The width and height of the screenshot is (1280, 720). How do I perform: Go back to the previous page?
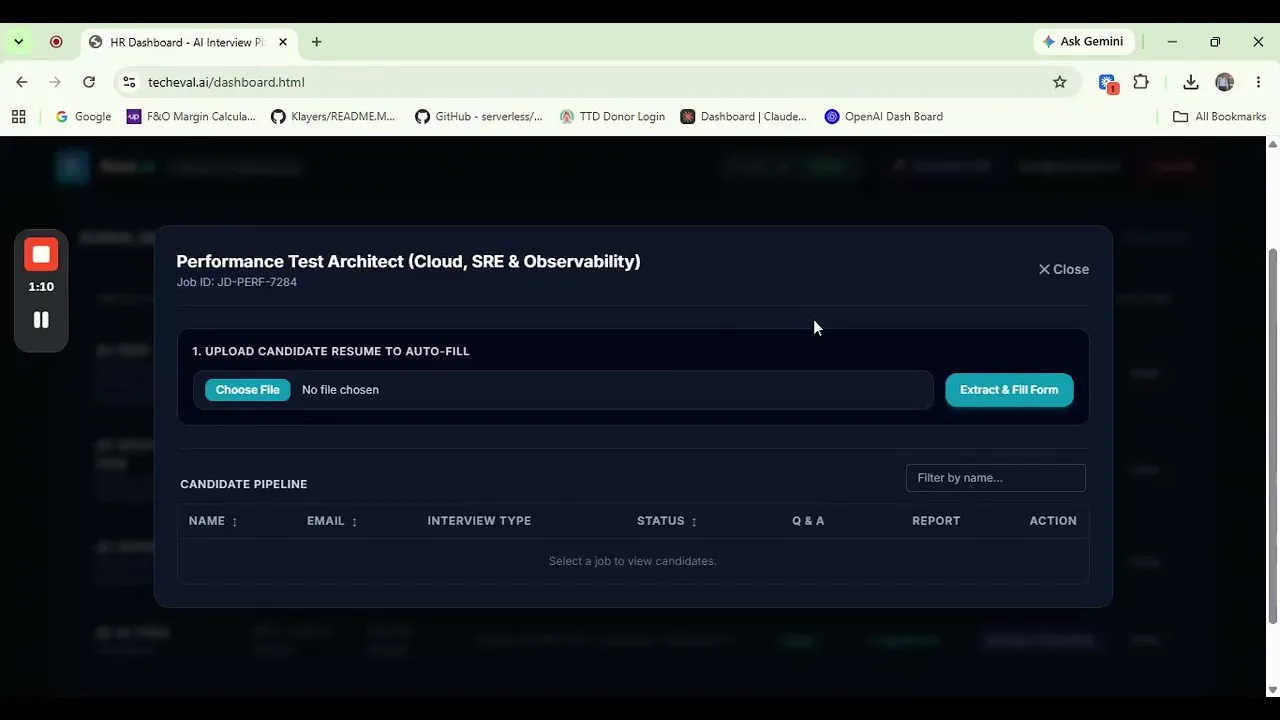coord(22,82)
